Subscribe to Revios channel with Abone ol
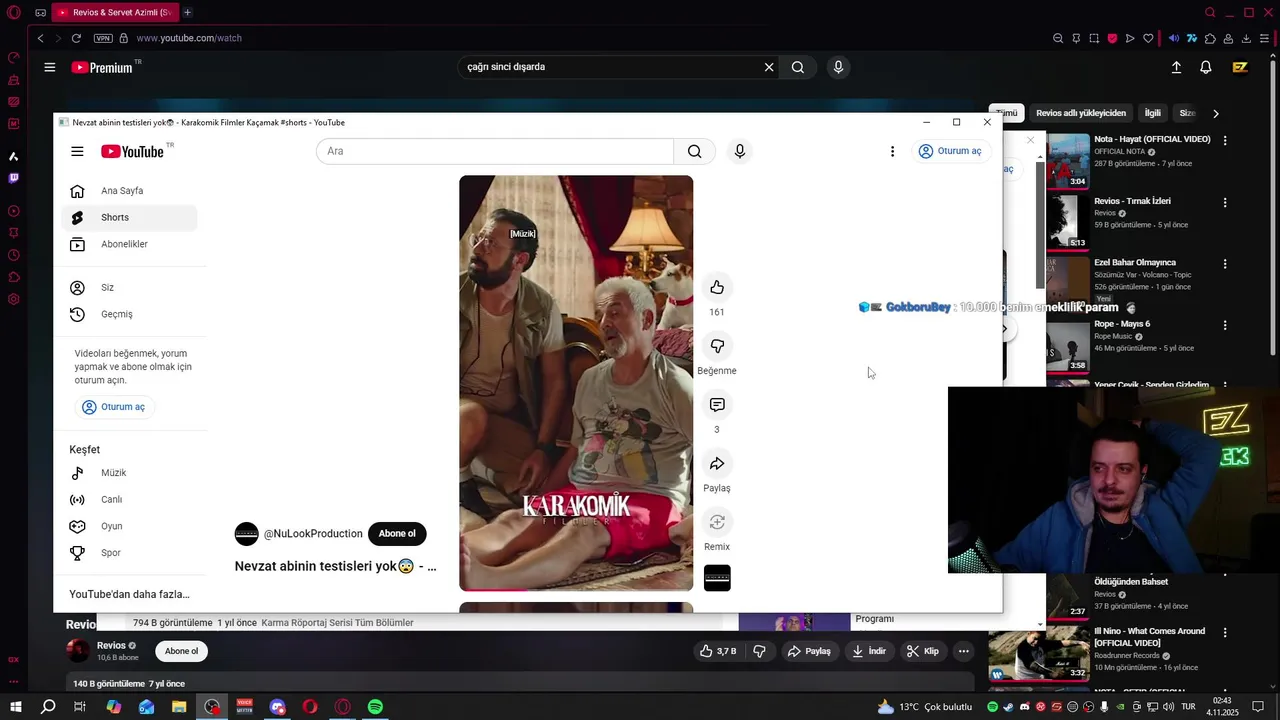This screenshot has width=1280, height=720. click(181, 651)
